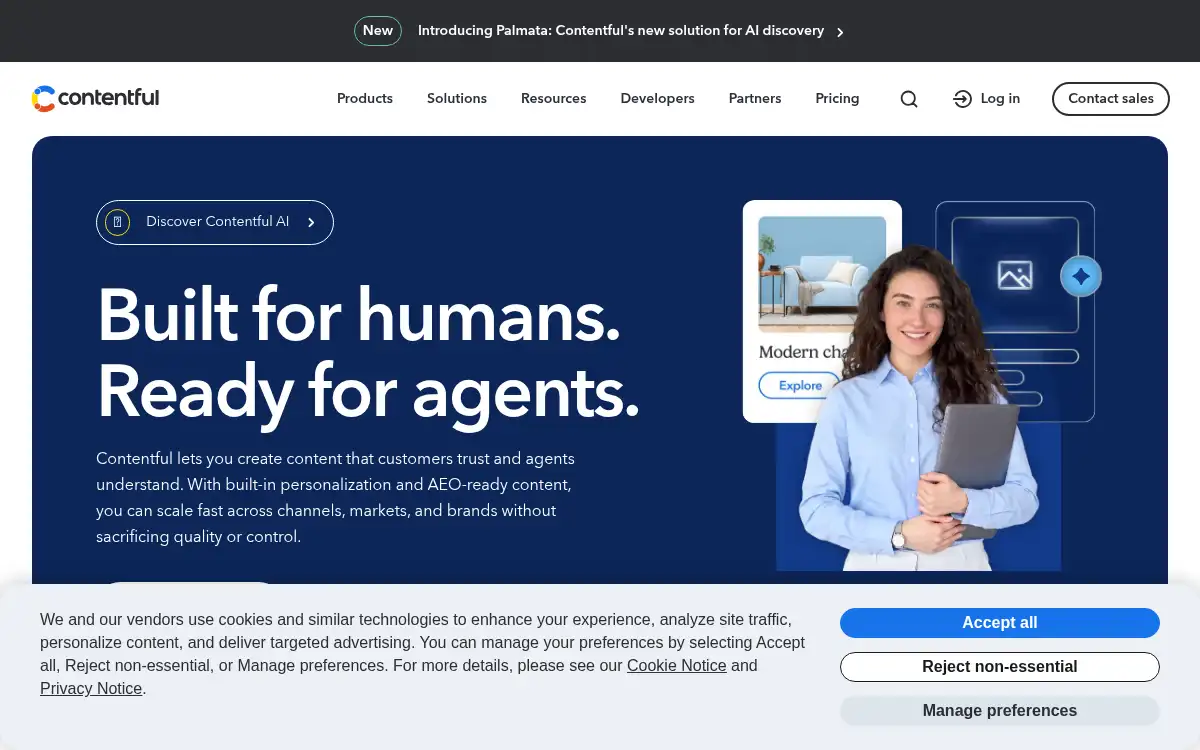Click the Discover Contentful AI circle icon
This screenshot has width=1200, height=750.
point(118,222)
